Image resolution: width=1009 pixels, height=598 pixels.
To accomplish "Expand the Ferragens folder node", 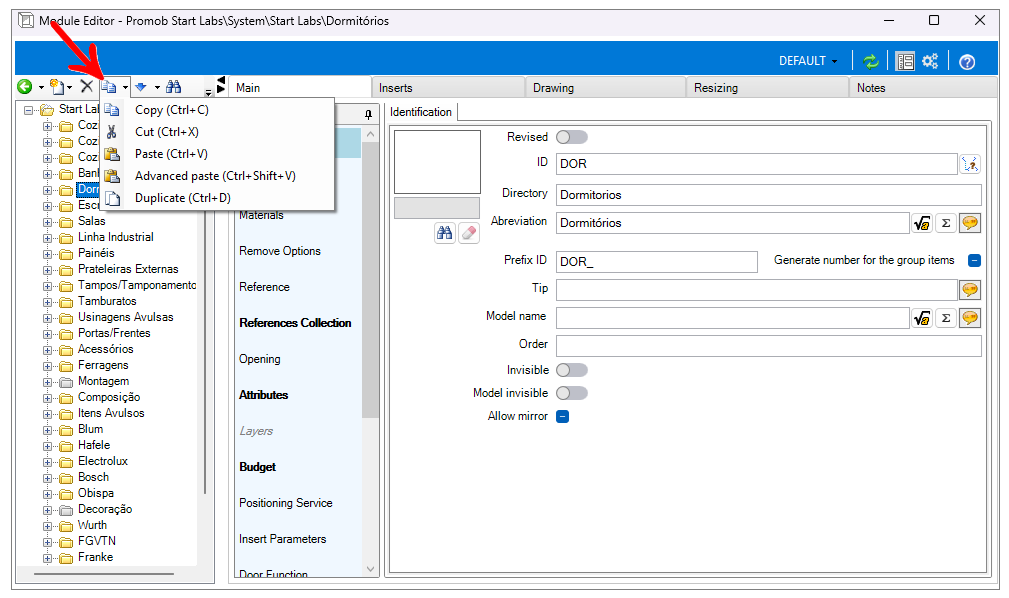I will click(47, 365).
